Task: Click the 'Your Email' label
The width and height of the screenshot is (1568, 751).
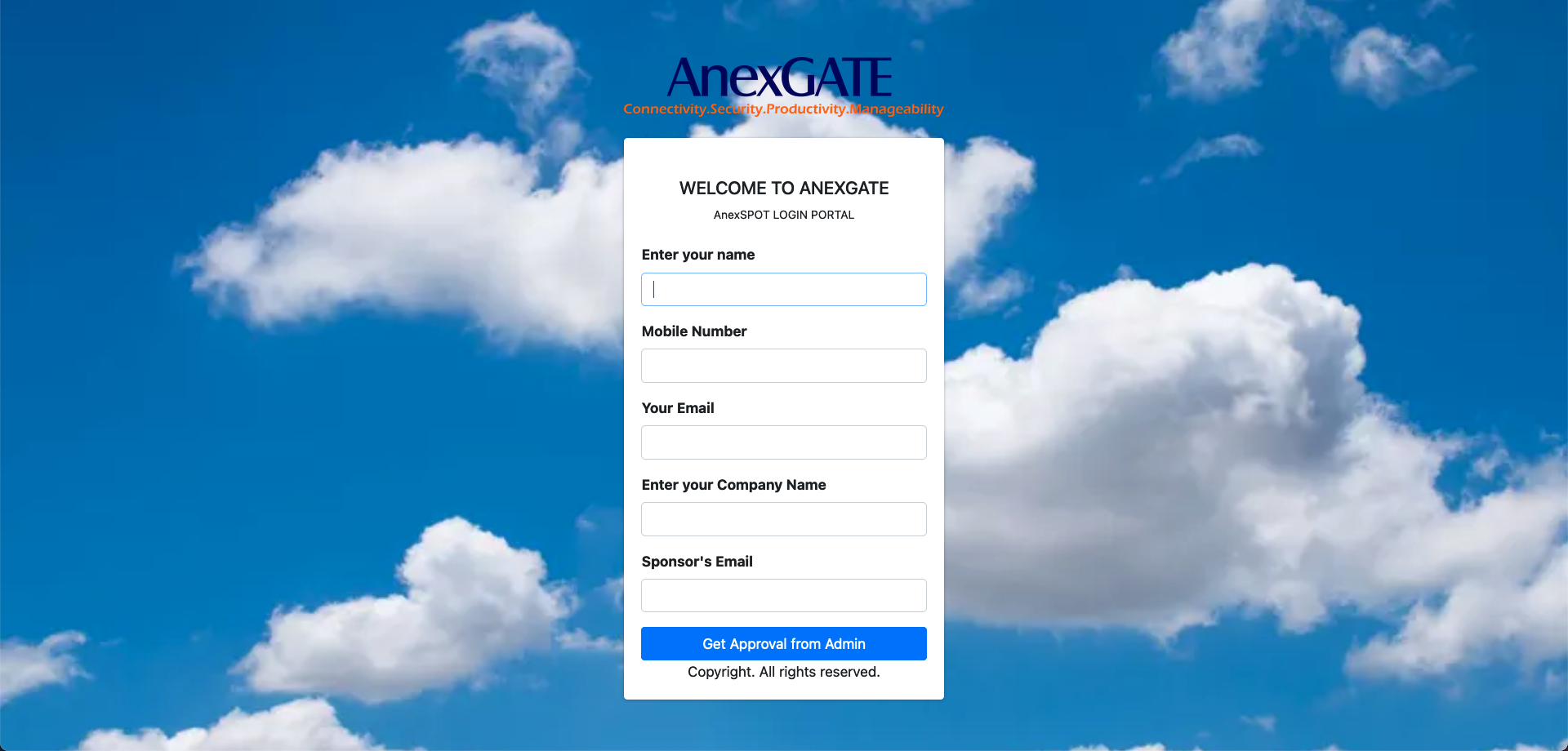Action: (677, 408)
